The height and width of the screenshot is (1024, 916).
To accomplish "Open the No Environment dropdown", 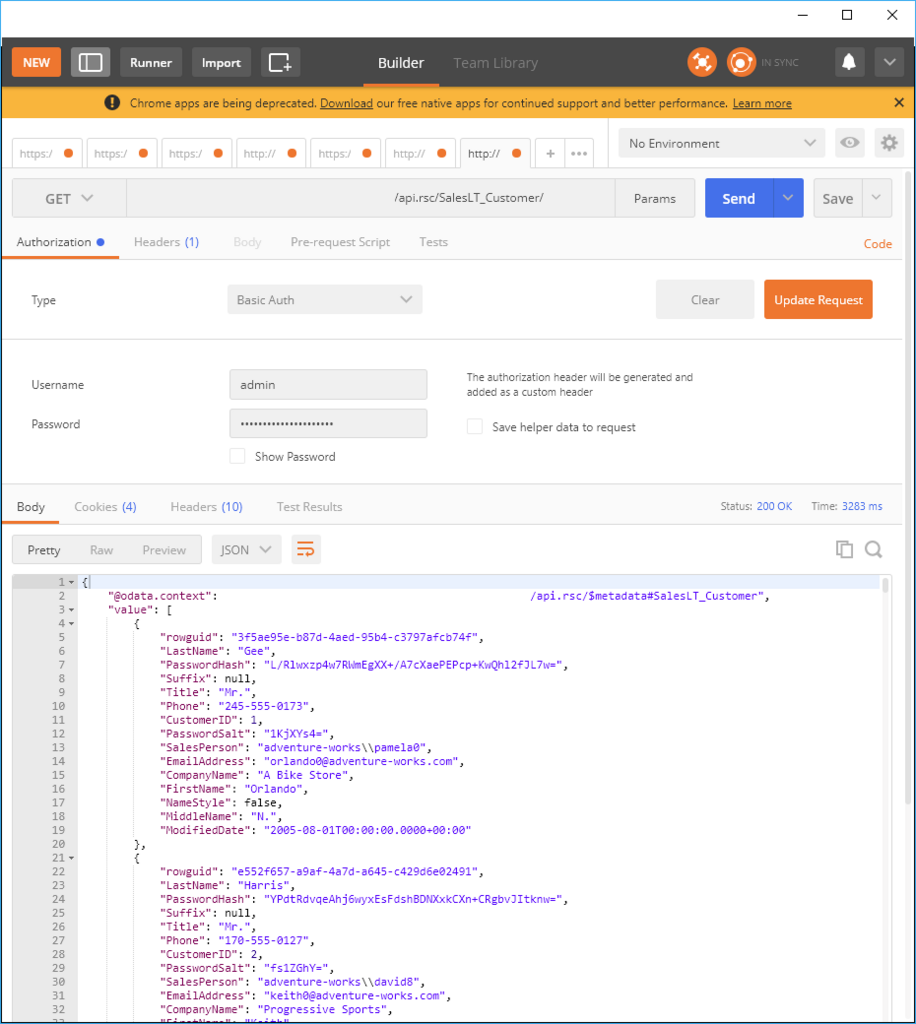I will 721,143.
